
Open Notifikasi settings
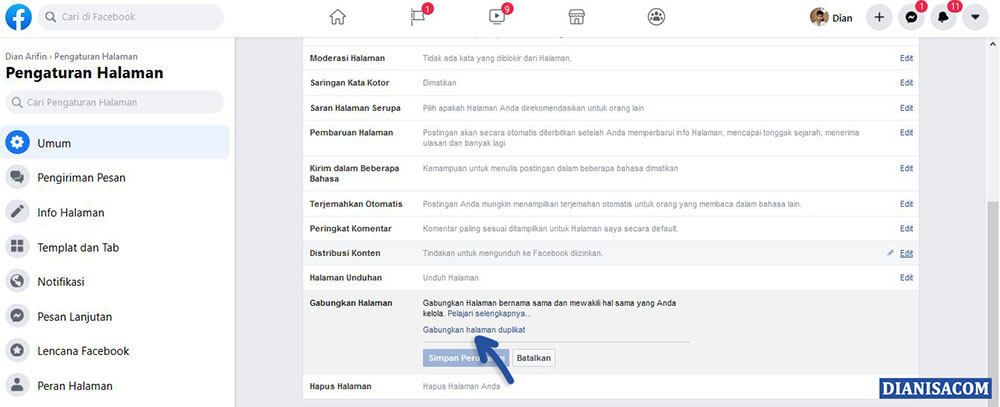pyautogui.click(x=115, y=281)
